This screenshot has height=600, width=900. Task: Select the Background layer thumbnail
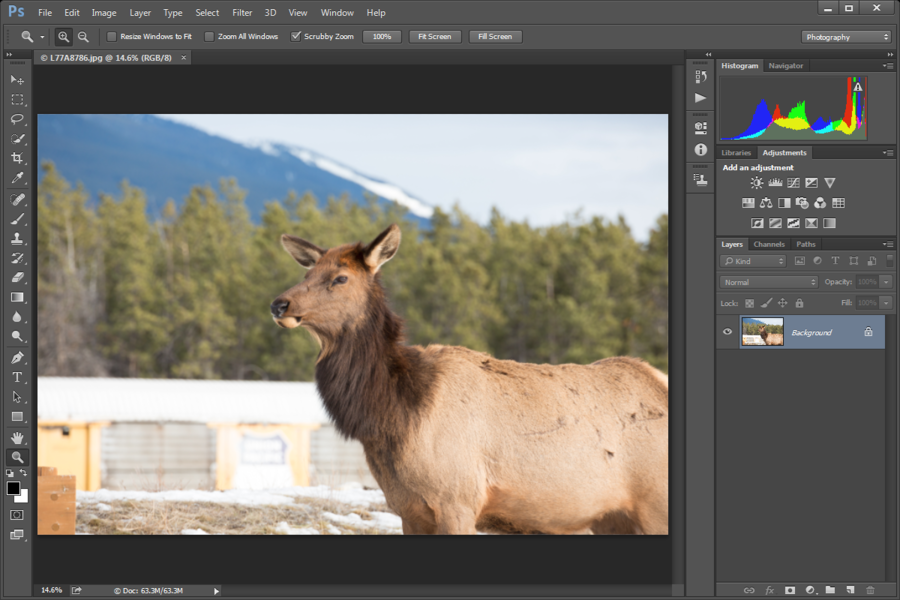(762, 332)
